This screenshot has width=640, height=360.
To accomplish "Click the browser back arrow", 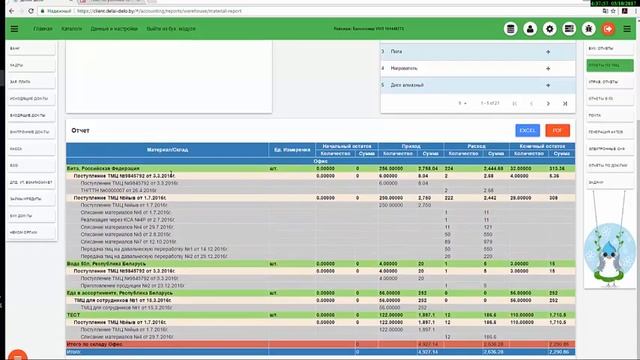I will [11, 11].
